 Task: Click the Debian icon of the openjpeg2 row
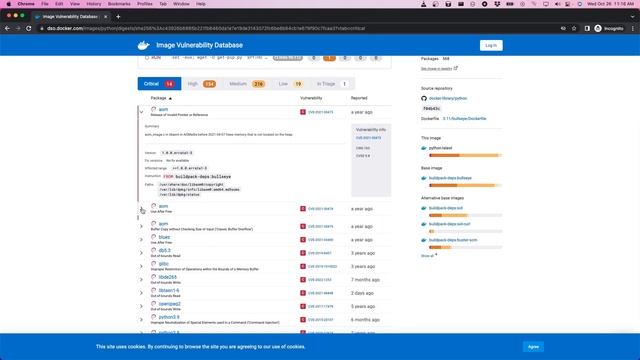153,304
